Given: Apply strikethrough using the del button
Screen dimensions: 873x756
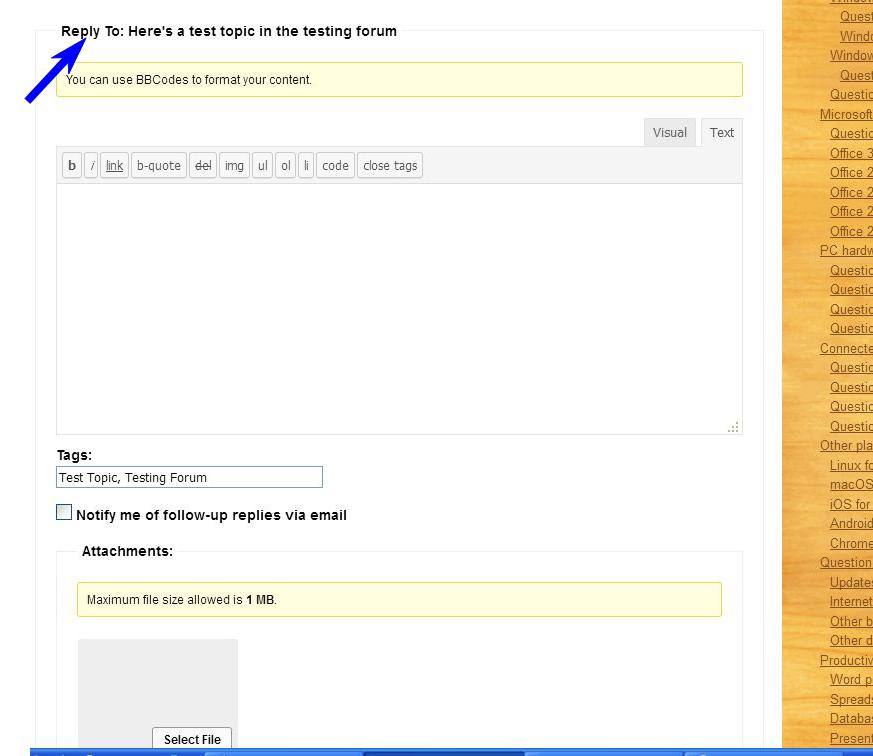Looking at the screenshot, I should click(203, 166).
